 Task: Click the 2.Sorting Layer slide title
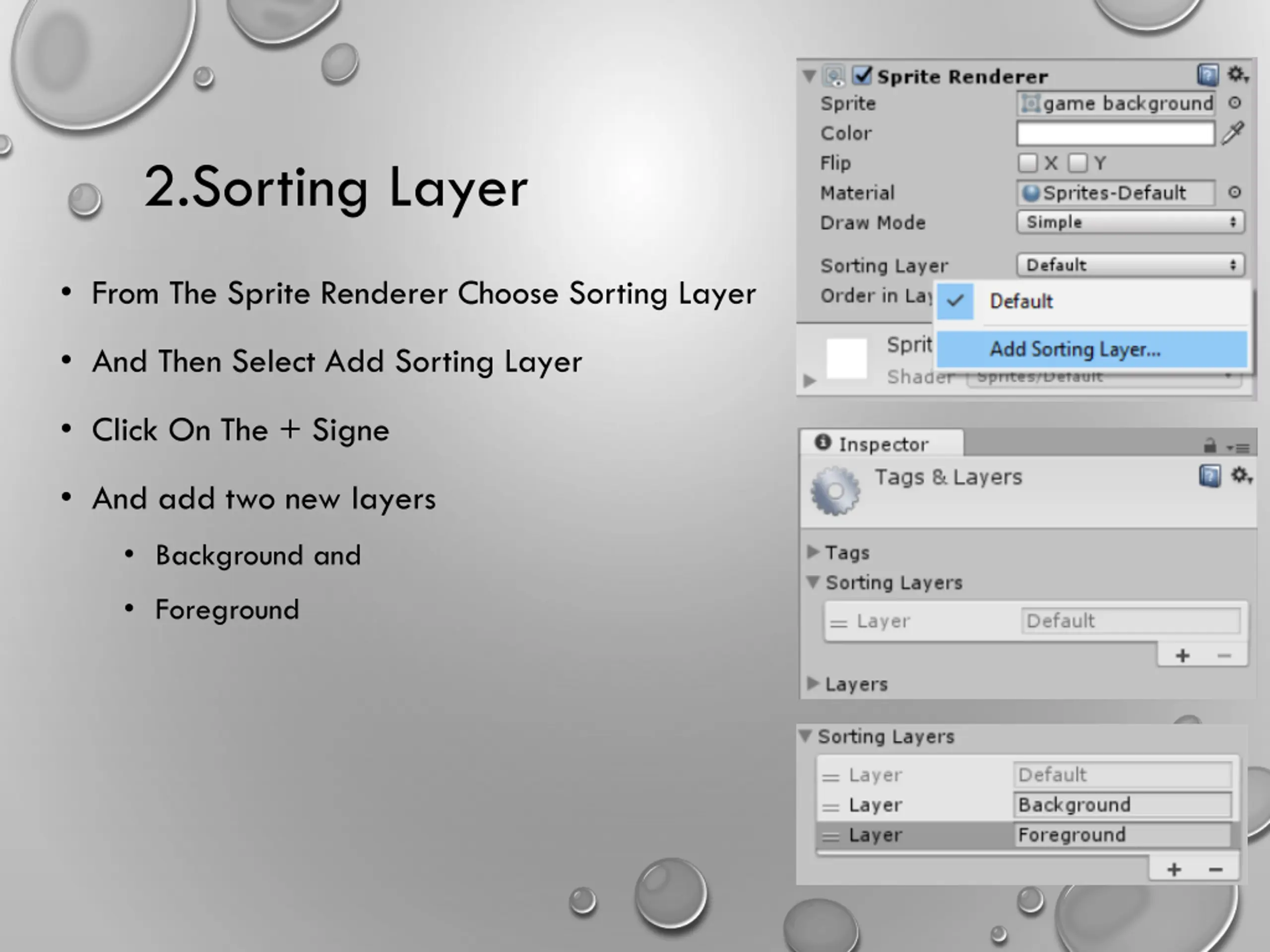[x=335, y=187]
